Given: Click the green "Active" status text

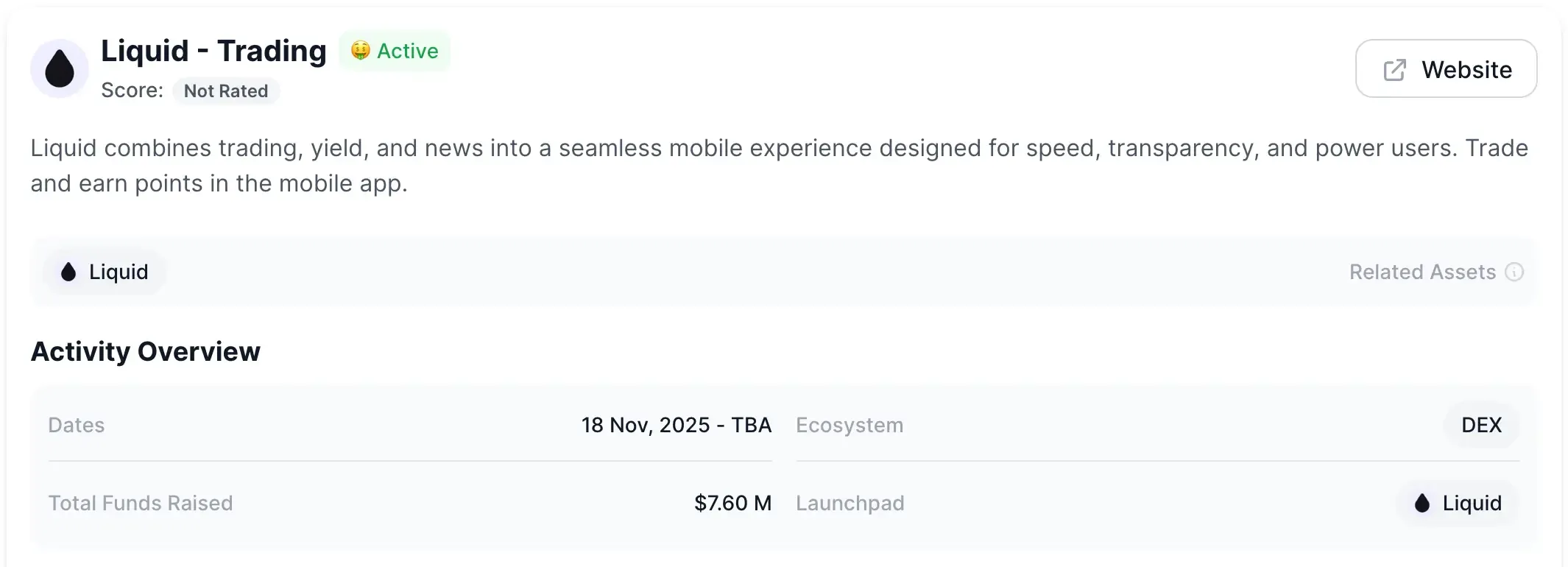Looking at the screenshot, I should [x=408, y=51].
